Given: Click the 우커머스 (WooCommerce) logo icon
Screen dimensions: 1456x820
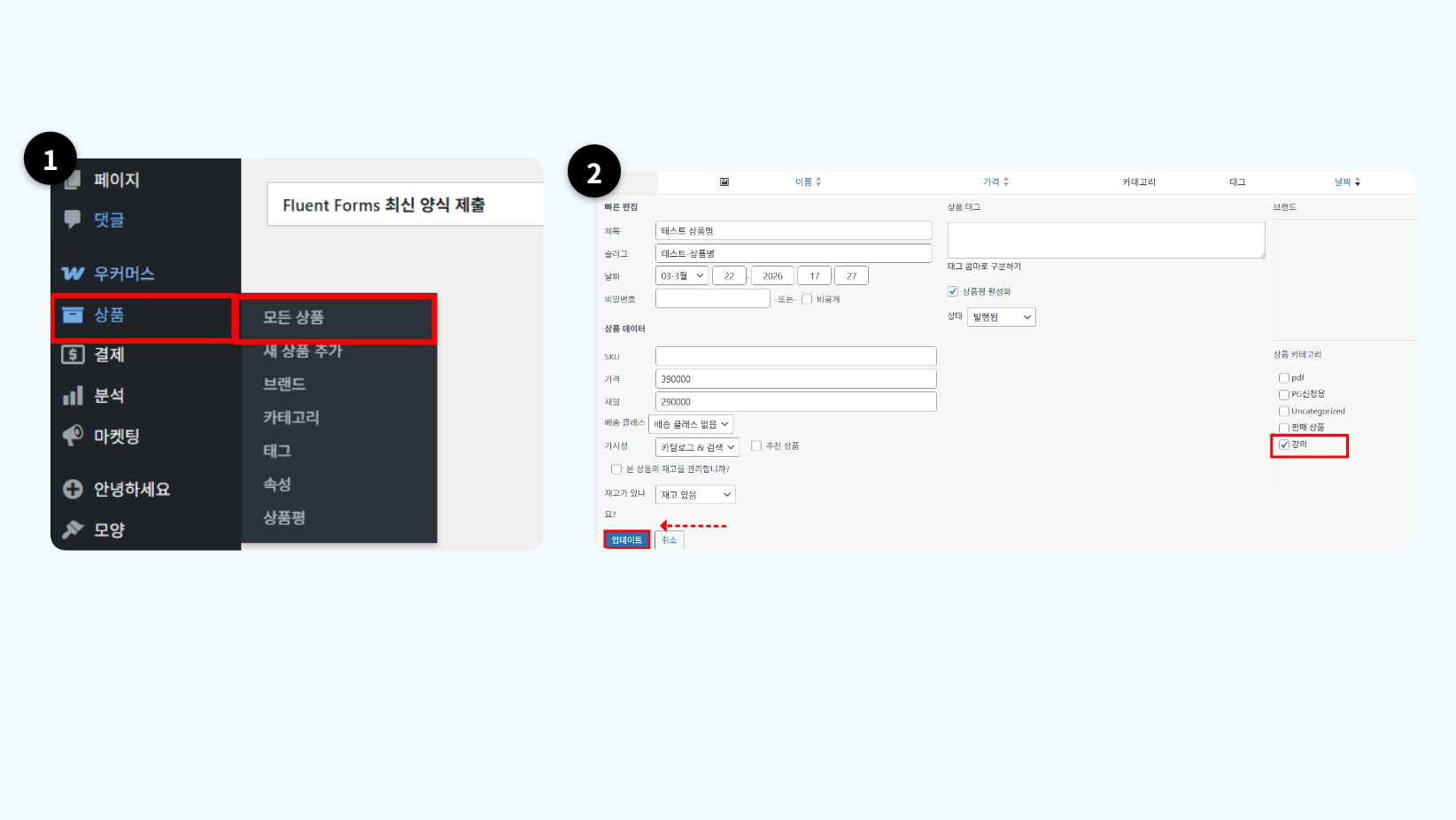Looking at the screenshot, I should (74, 274).
